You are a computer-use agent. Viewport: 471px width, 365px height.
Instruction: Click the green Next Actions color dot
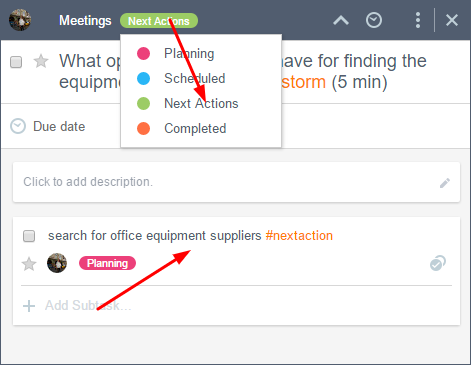coord(143,103)
